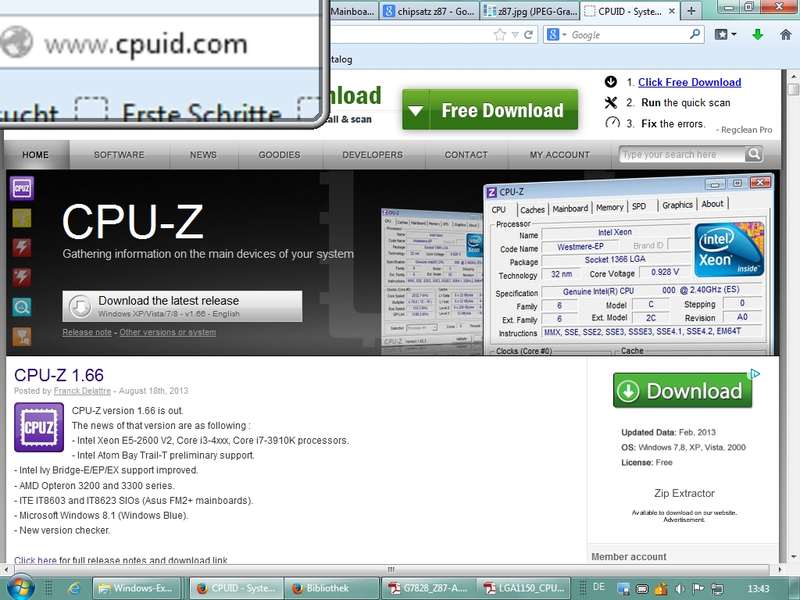
Task: Launch Internet Explorer from taskbar
Action: tap(74, 588)
